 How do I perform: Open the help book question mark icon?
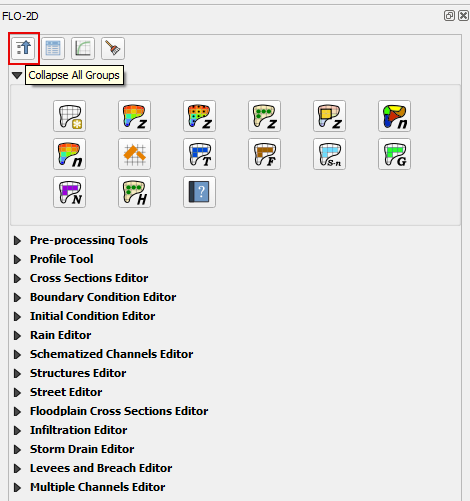(x=200, y=192)
